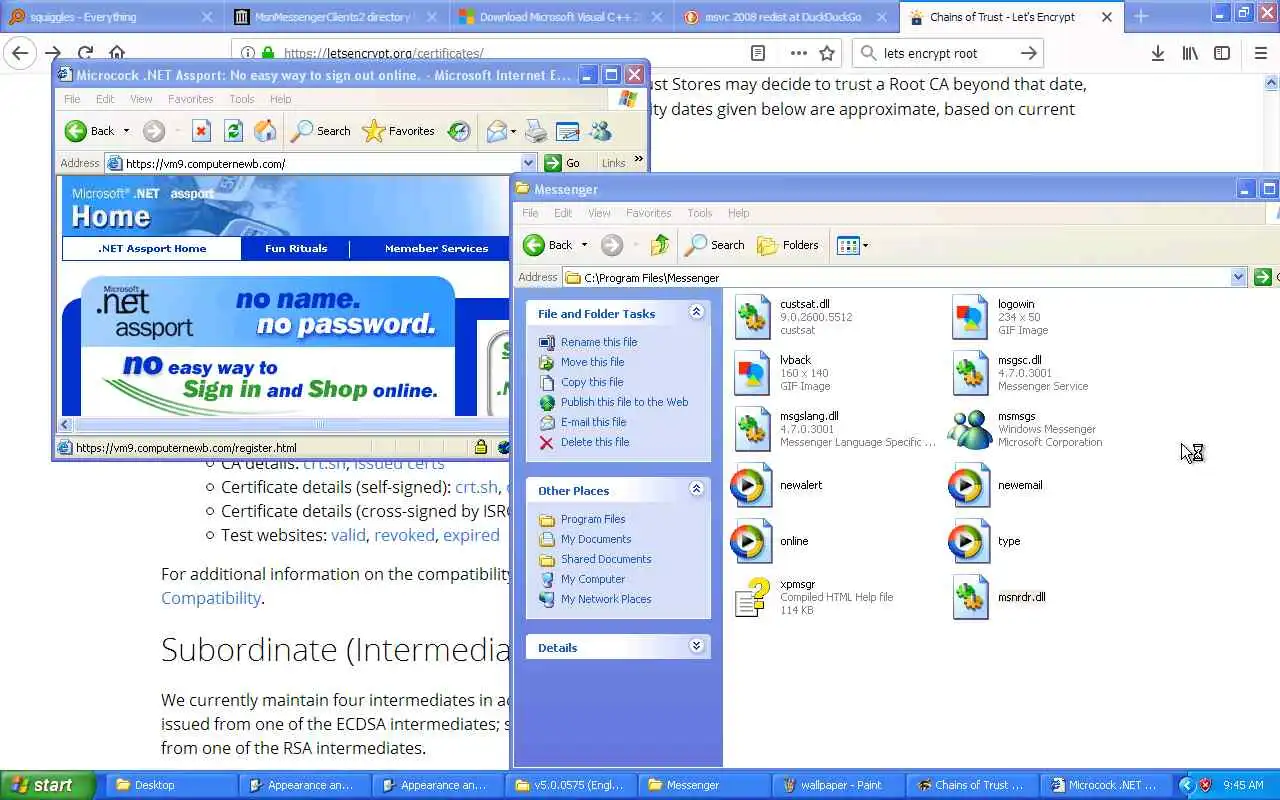Open My Network Places link
Viewport: 1280px width, 800px height.
pos(605,599)
